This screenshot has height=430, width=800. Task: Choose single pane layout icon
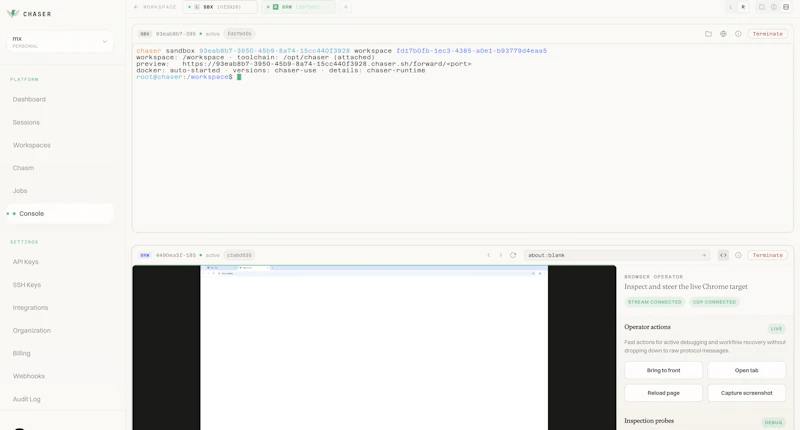[x=762, y=7]
